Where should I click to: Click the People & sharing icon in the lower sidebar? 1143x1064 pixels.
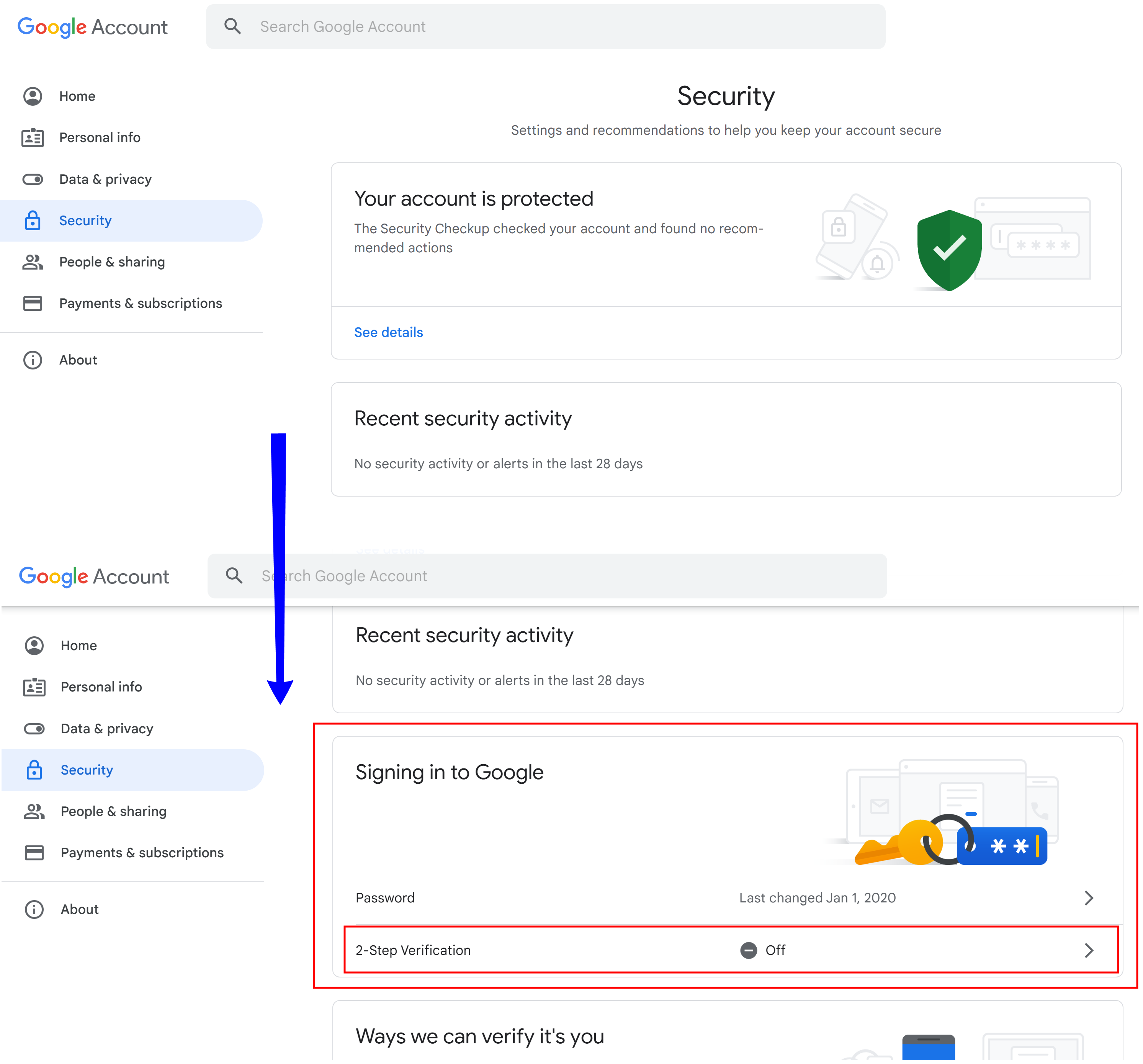click(34, 811)
